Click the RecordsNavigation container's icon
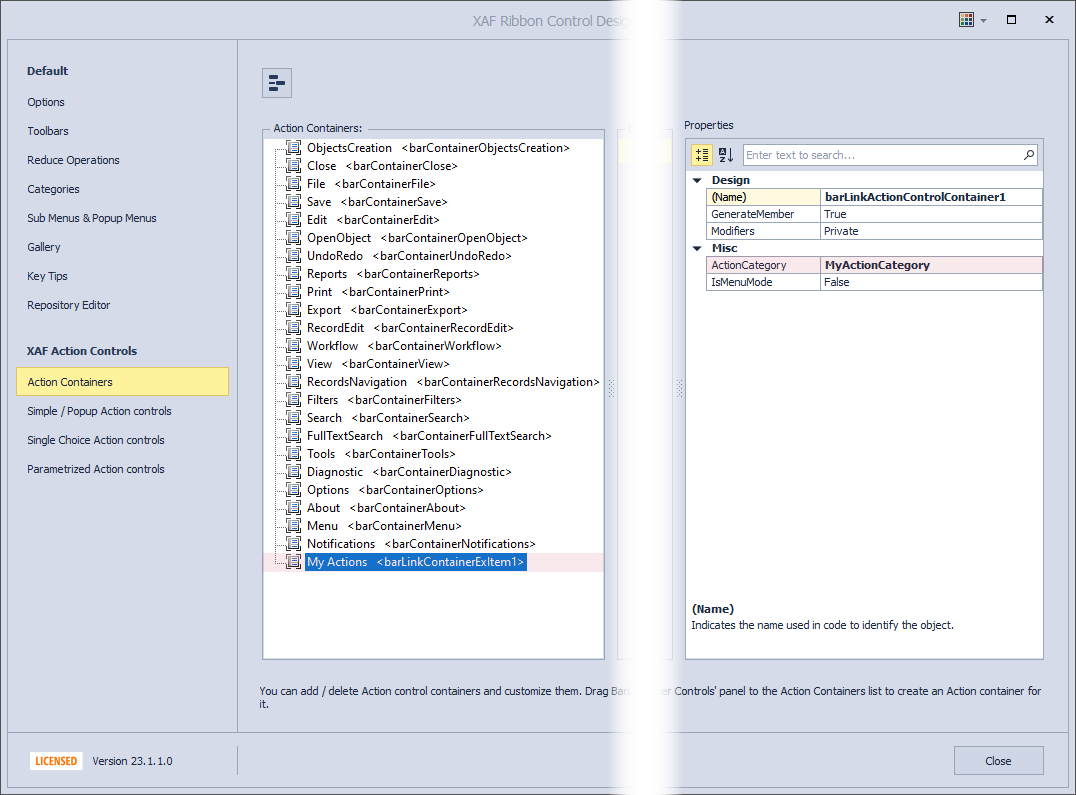The height and width of the screenshot is (795, 1076). pyautogui.click(x=294, y=381)
